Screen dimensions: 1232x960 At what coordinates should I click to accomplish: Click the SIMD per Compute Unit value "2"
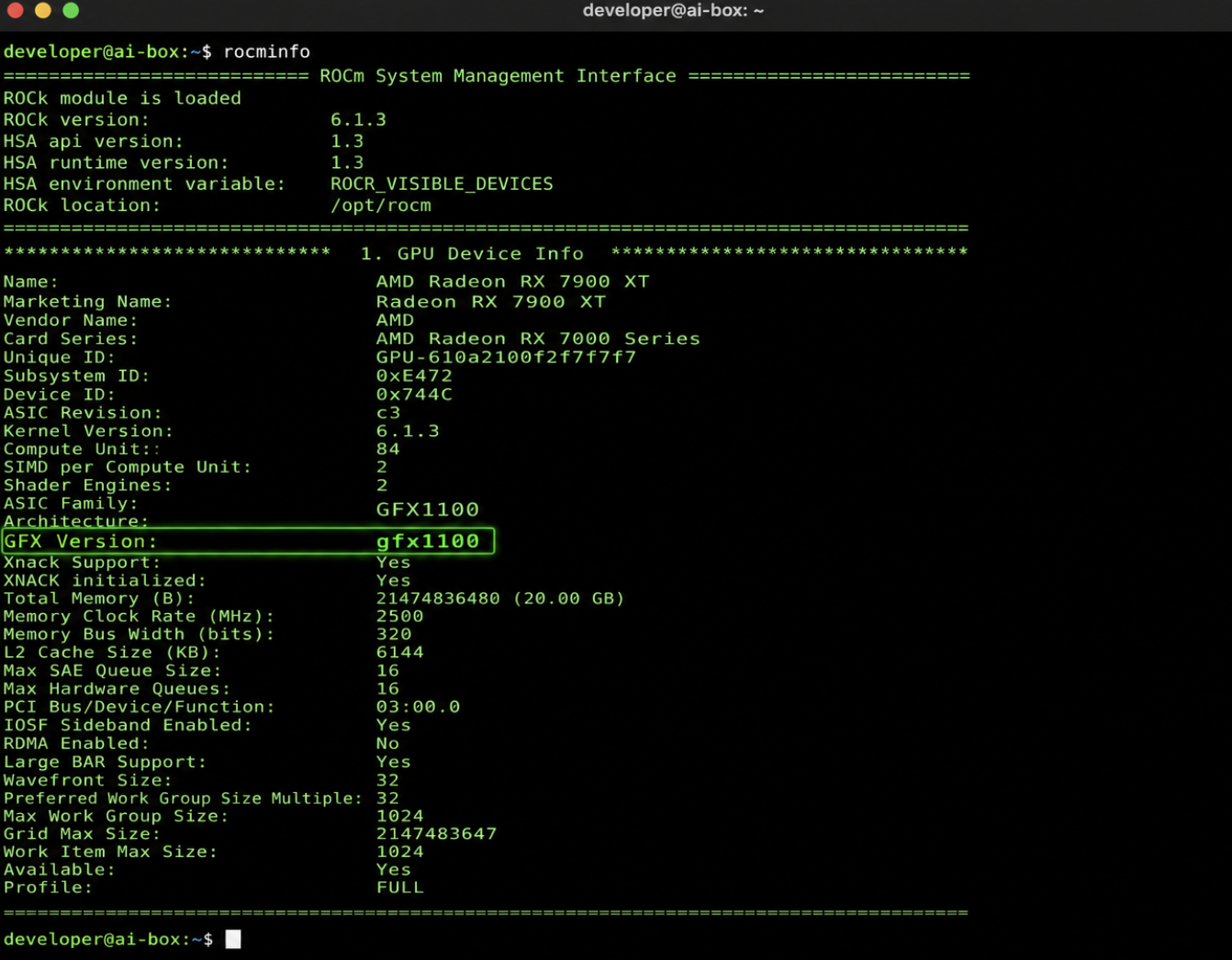pyautogui.click(x=382, y=466)
